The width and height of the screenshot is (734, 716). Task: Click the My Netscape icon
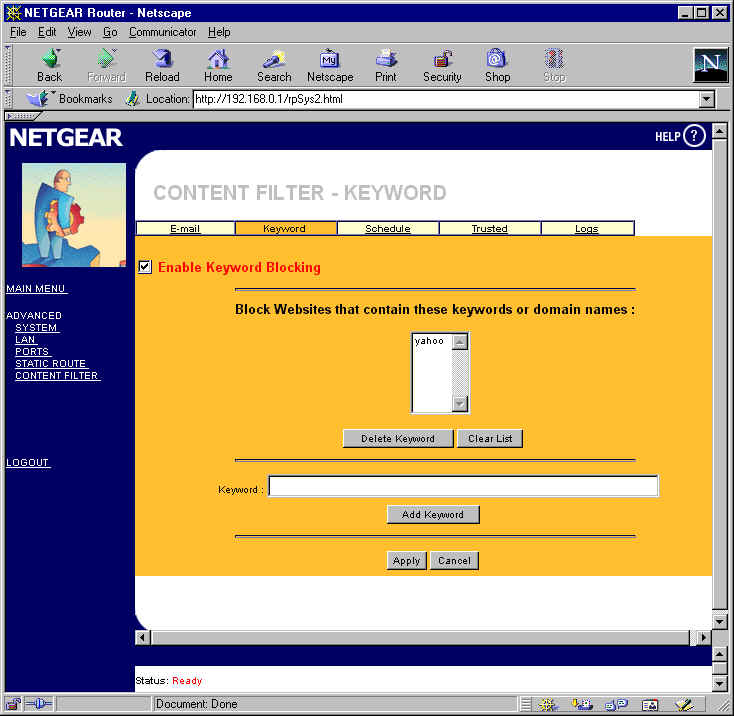[x=330, y=59]
